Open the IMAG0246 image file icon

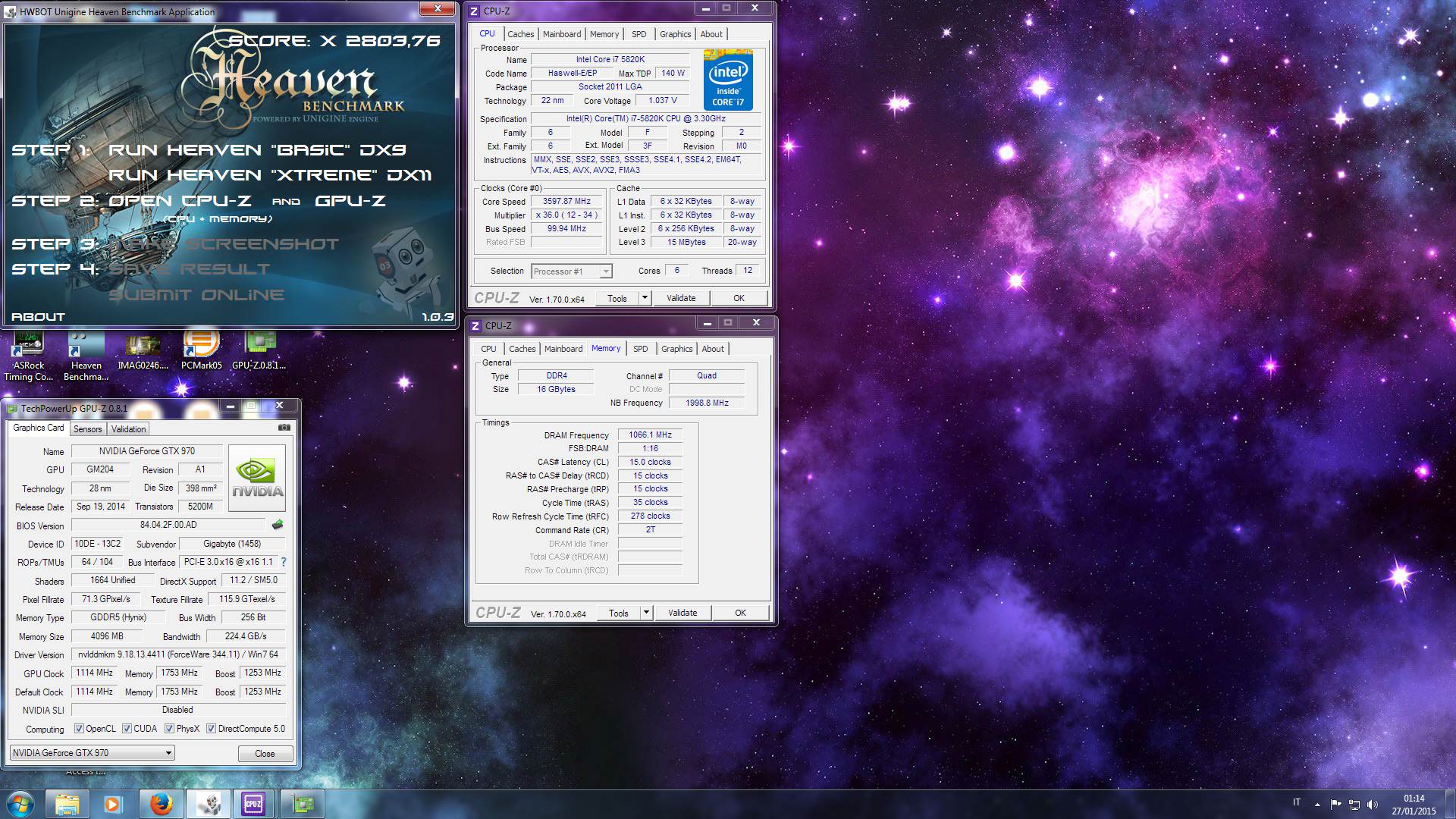(143, 353)
